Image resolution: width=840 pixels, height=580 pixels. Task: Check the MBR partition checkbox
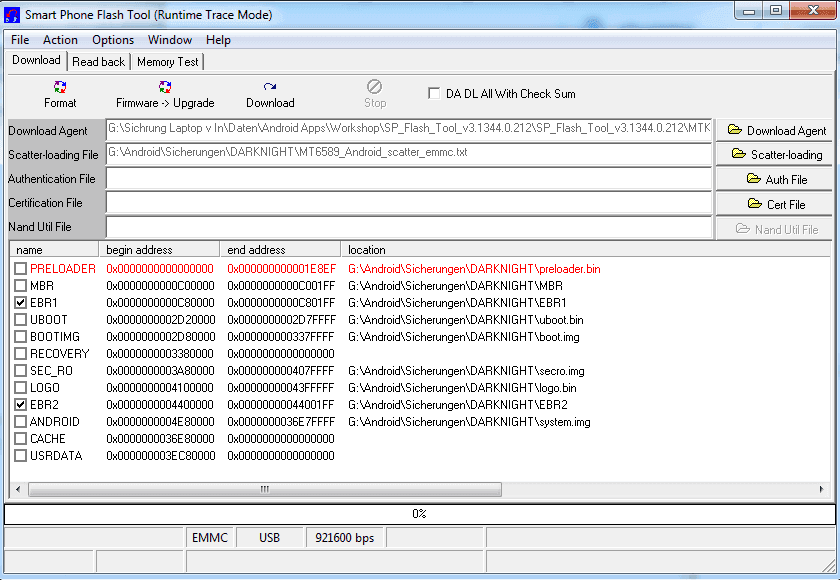click(20, 286)
